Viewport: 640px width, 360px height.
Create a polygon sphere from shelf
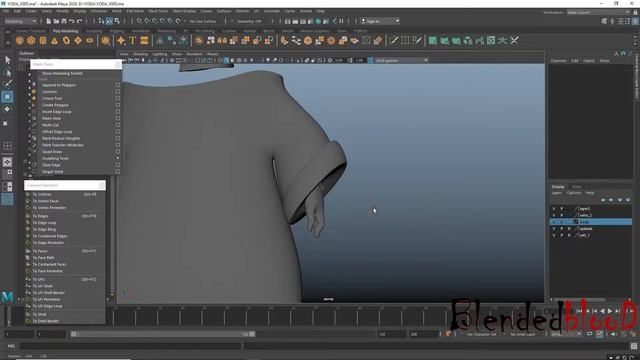pos(20,40)
